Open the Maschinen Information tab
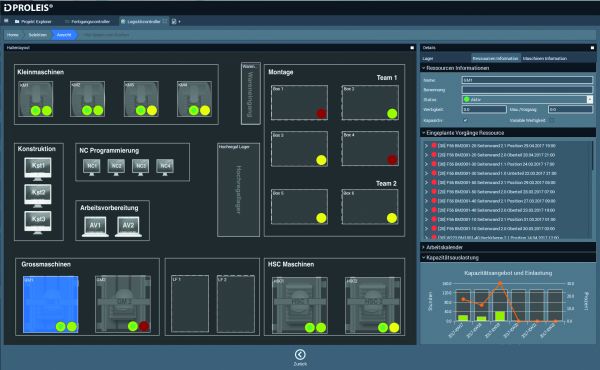Screen dimensions: 600x370 [545, 59]
